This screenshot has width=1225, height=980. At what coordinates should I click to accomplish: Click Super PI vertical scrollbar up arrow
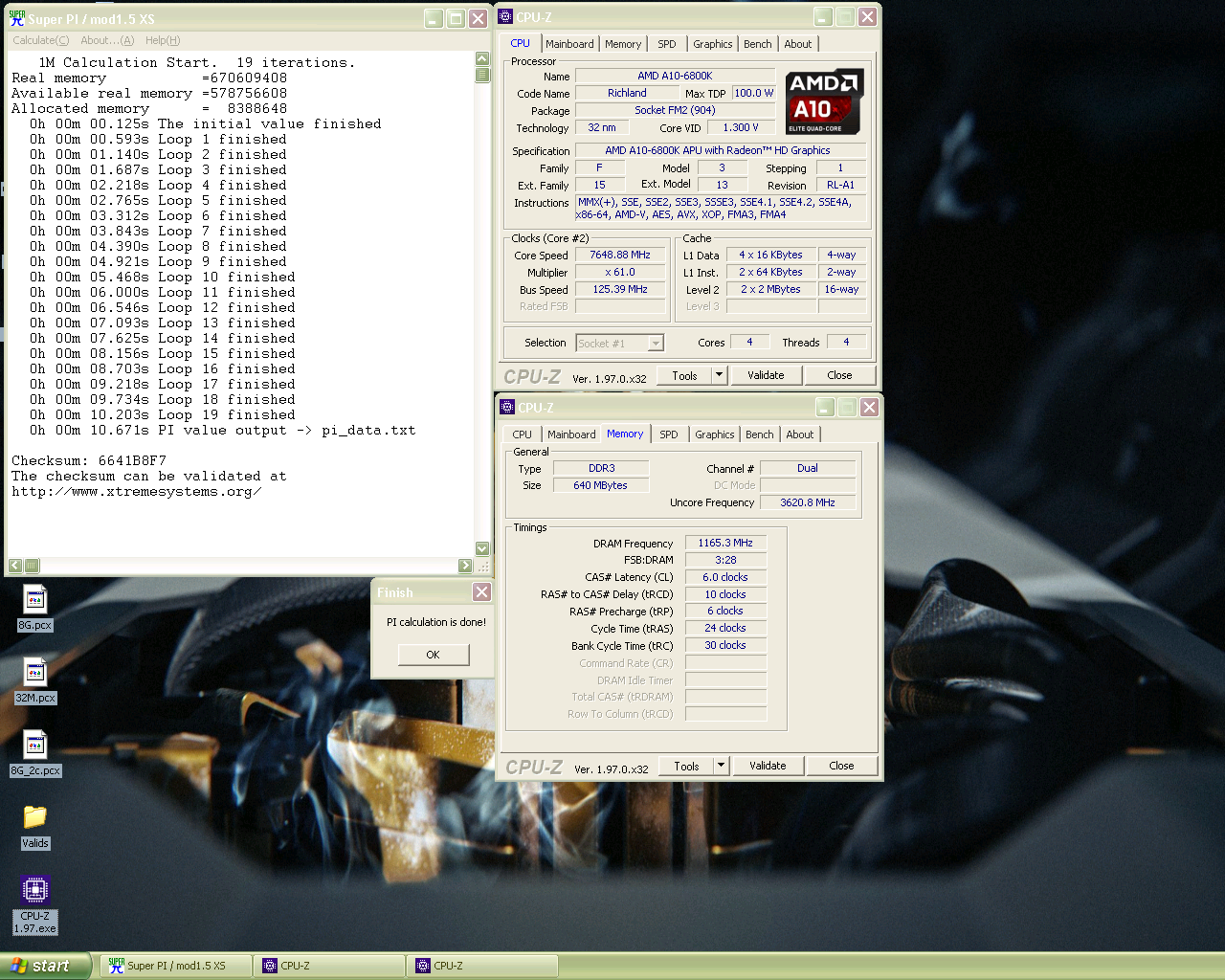click(x=482, y=59)
